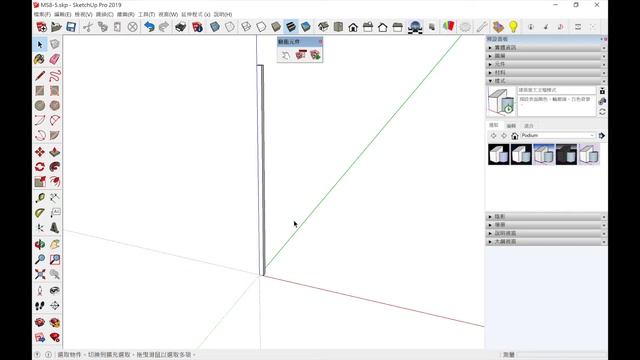The image size is (640, 360).
Task: Open the 鏡頭(C) menu
Action: click(x=104, y=14)
